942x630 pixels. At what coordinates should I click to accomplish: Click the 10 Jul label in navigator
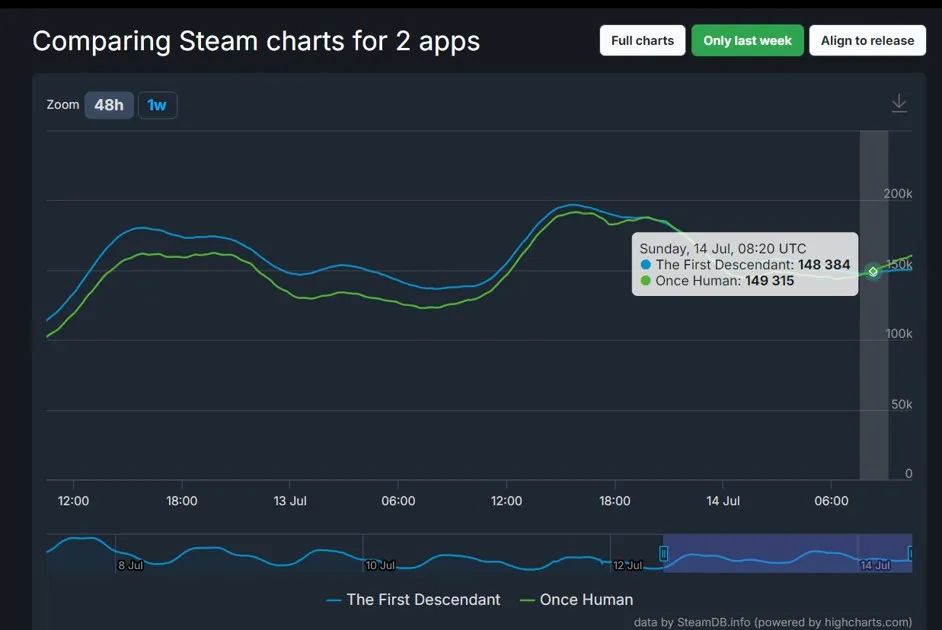(x=380, y=565)
